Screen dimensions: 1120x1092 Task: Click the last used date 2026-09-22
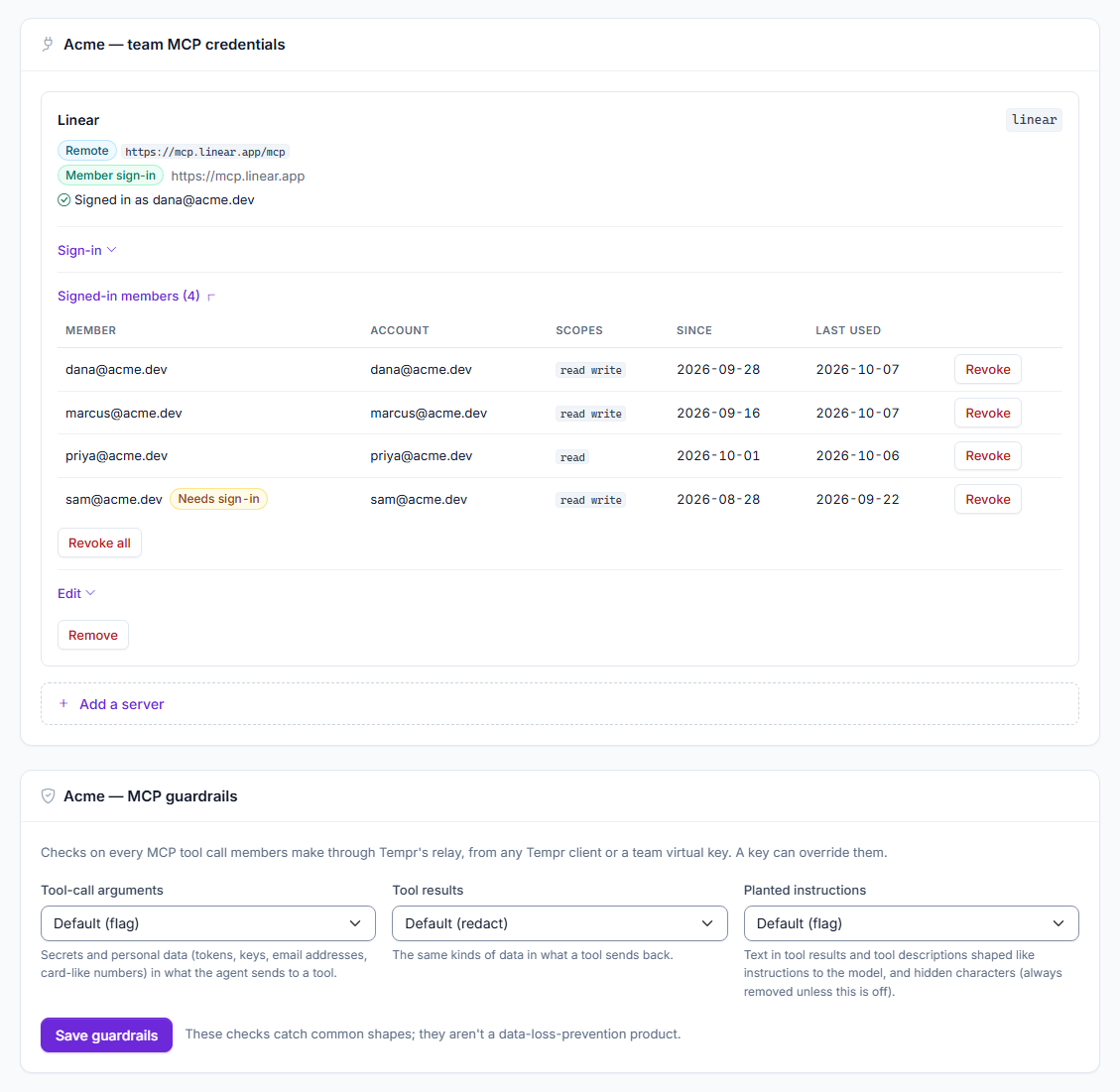(x=857, y=499)
